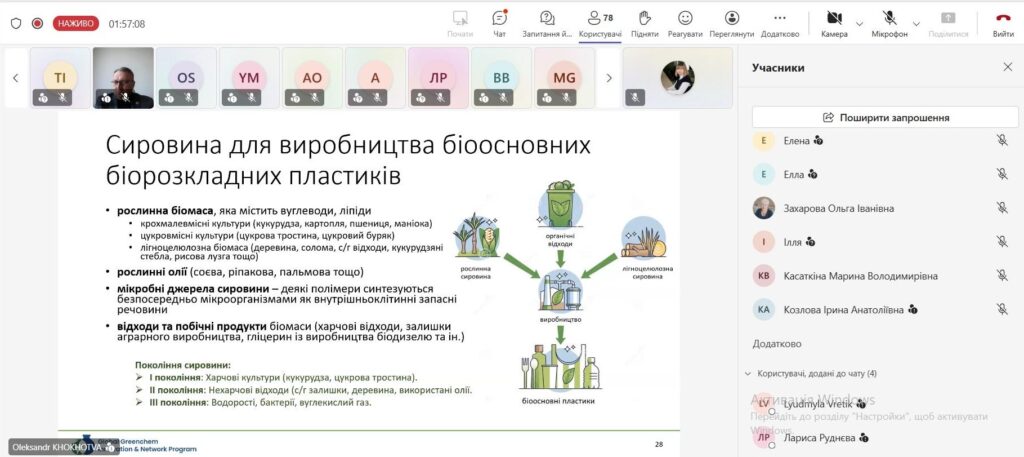The image size is (1024, 457).
Task: Select the BB participant tile
Action: 501,78
